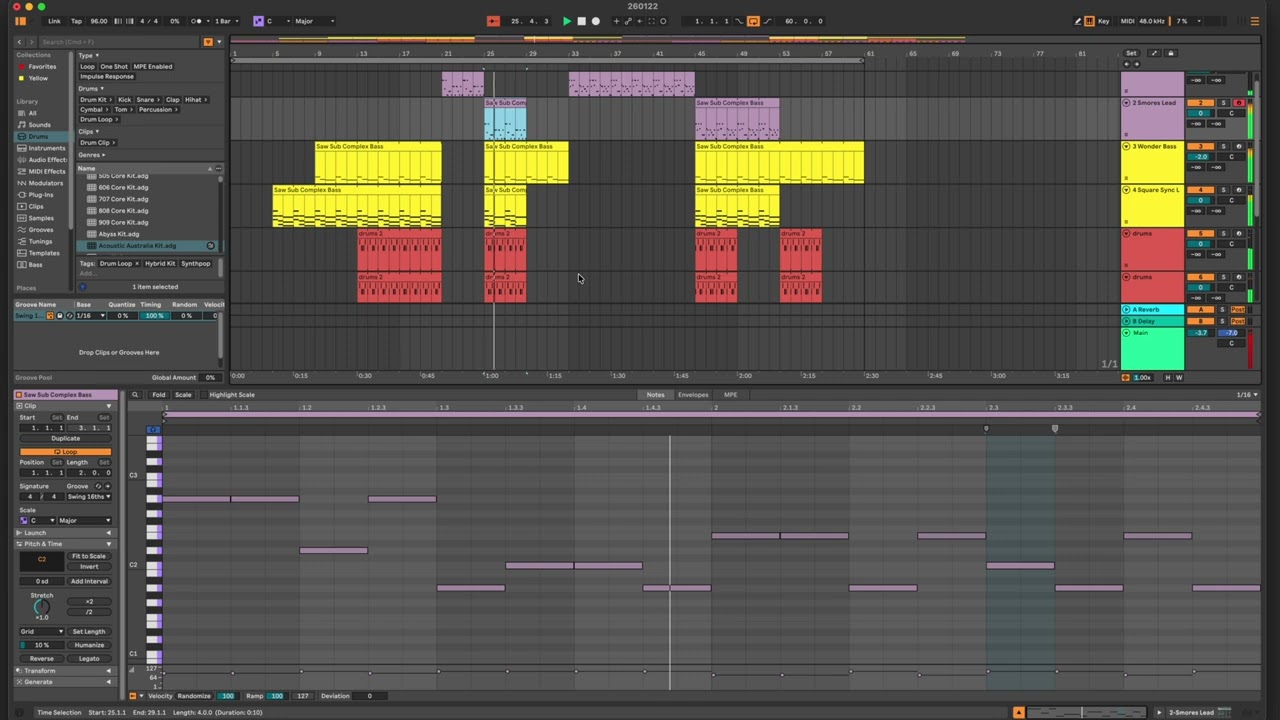
Task: Click the MIDI map mode button
Action: pos(1127,21)
